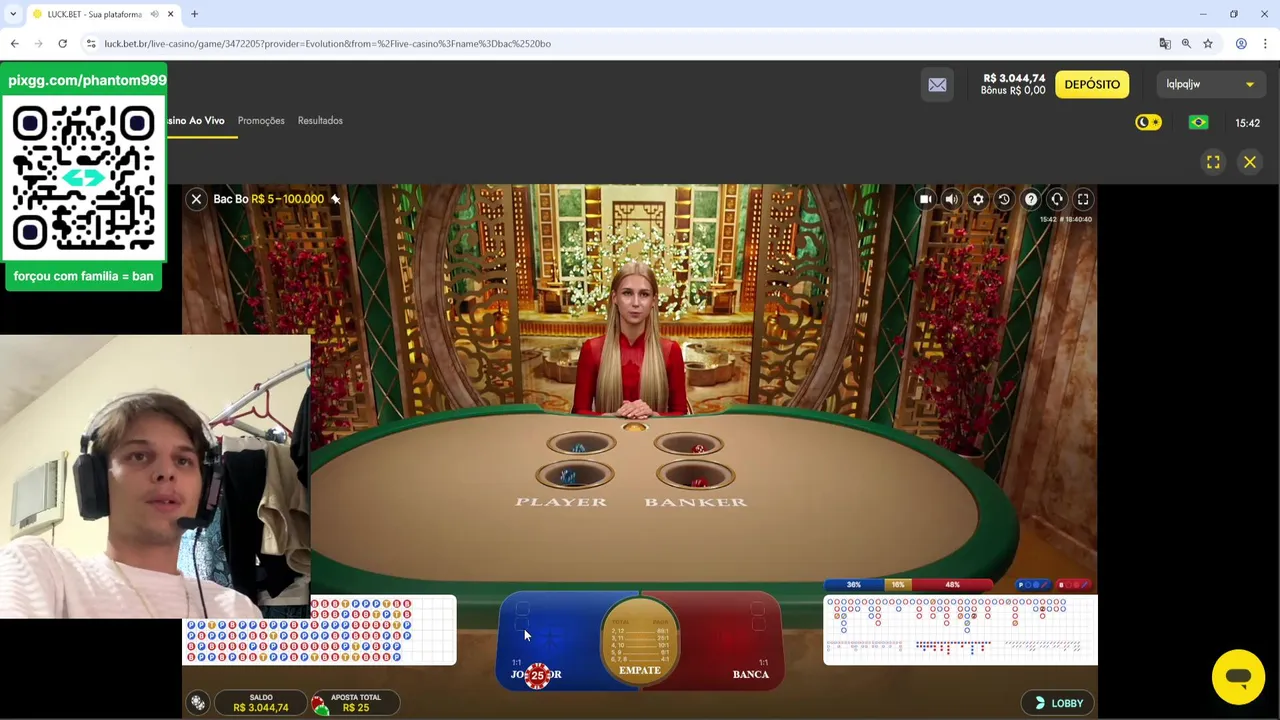Viewport: 1280px width, 720px height.
Task: Click the 25 chip on Jogador
Action: [x=538, y=676]
